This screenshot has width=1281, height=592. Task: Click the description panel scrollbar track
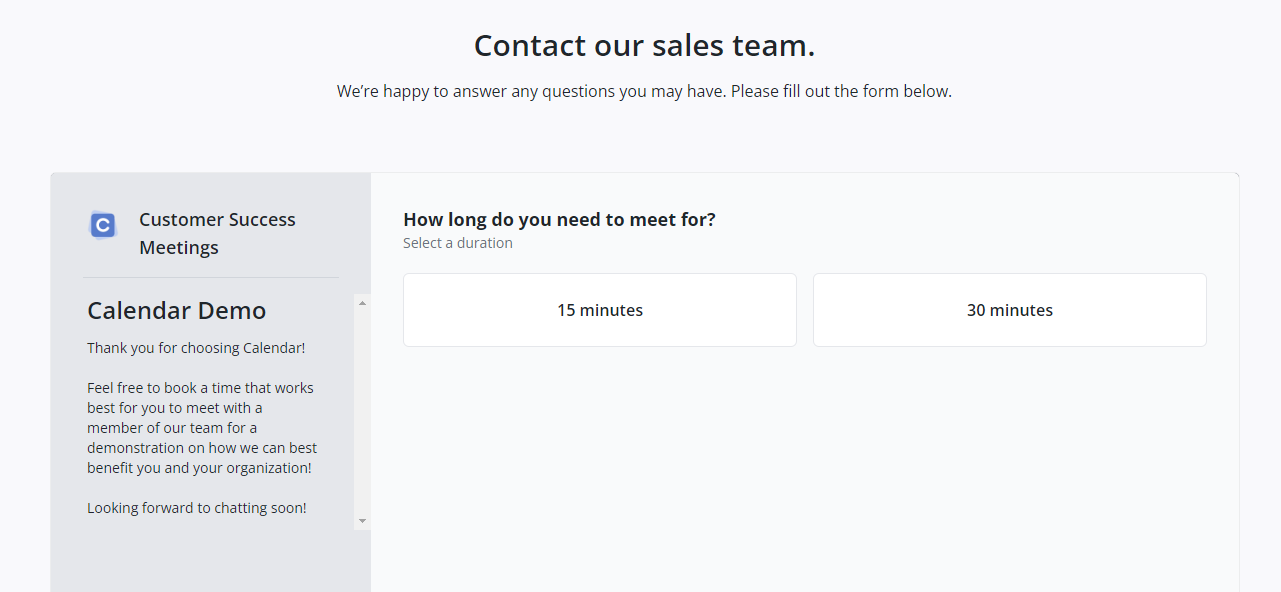click(x=362, y=410)
